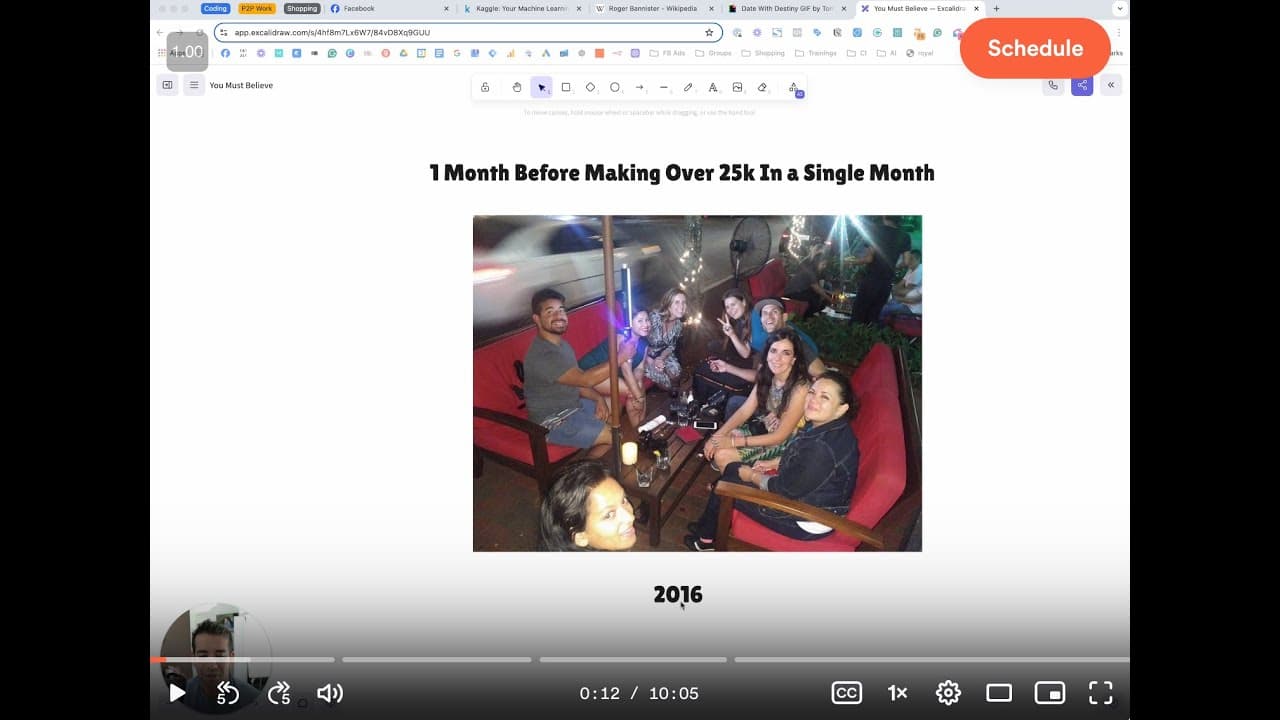1280x720 pixels.
Task: Toggle the canvas lock tool
Action: pyautogui.click(x=485, y=87)
